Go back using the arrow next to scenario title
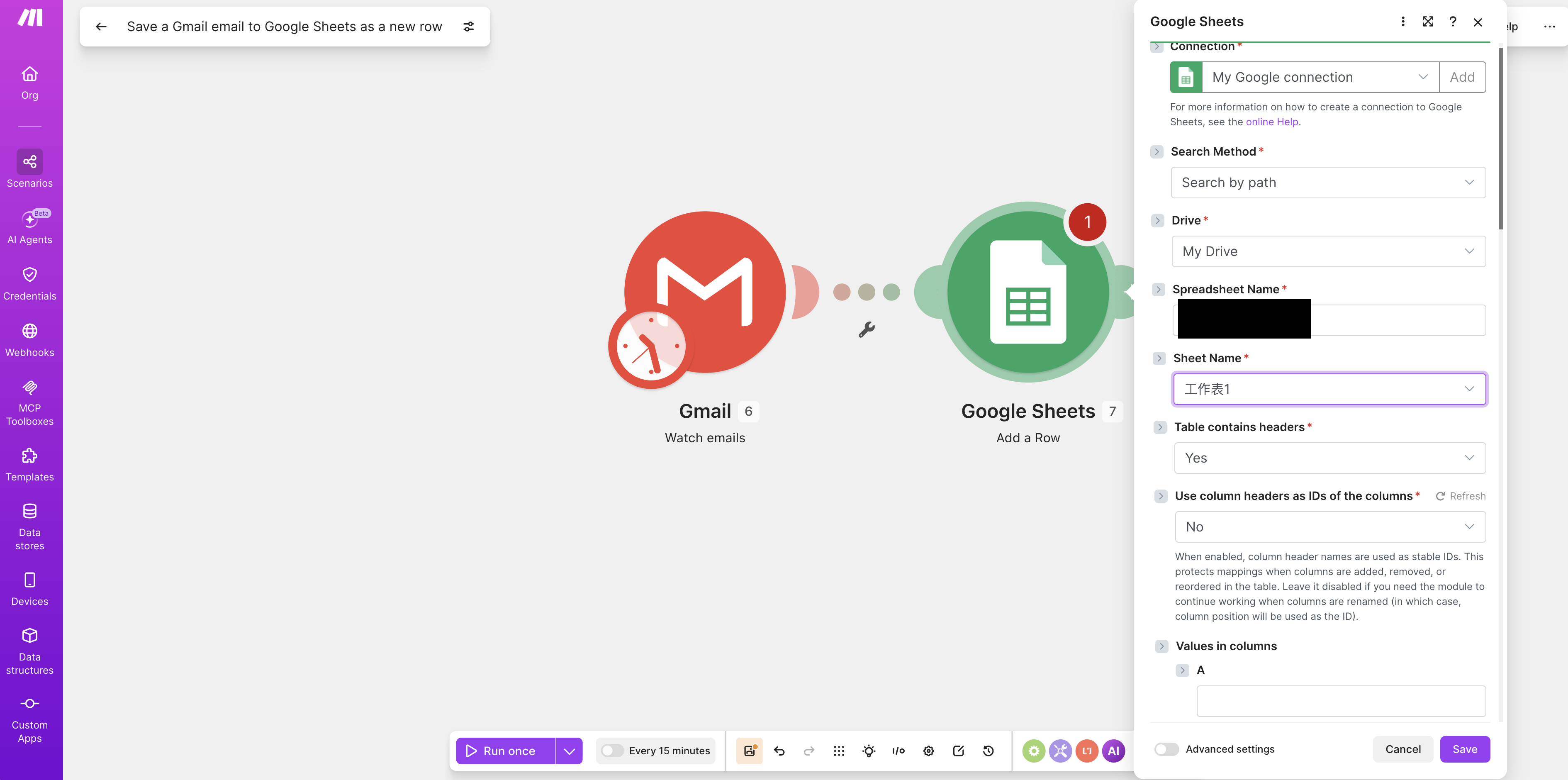1568x780 pixels. [x=101, y=26]
